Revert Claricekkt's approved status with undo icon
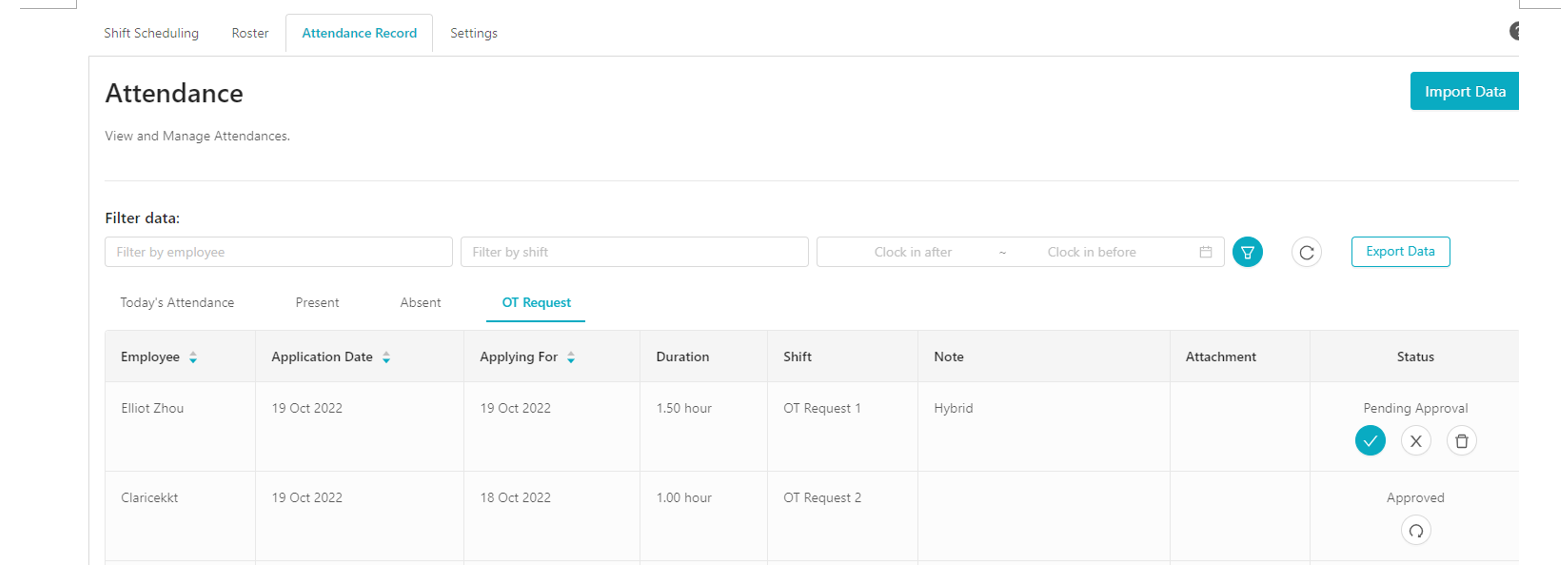The width and height of the screenshot is (1561, 583). pos(1416,530)
